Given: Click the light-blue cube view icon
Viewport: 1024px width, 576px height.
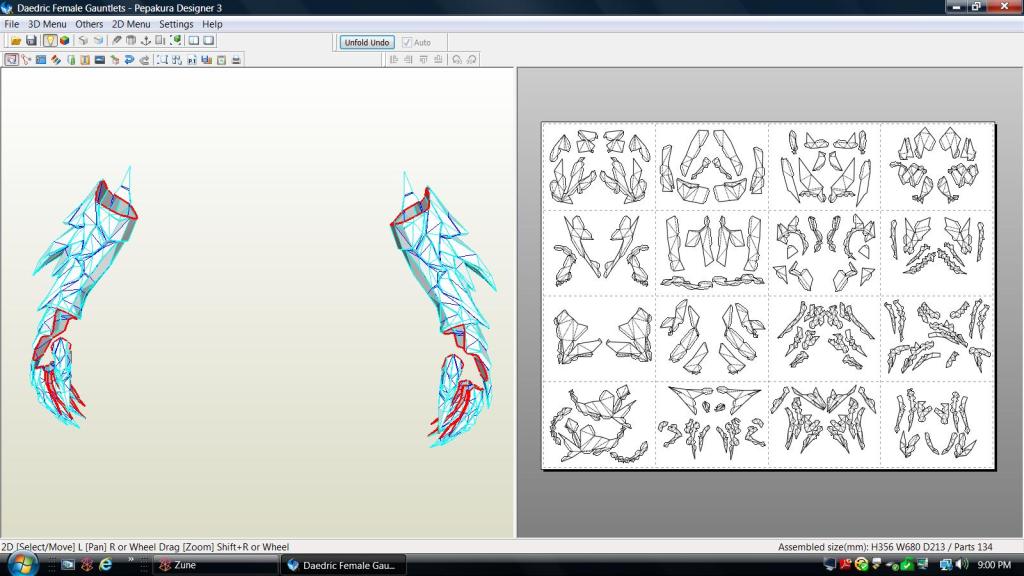Looking at the screenshot, I should 98,40.
